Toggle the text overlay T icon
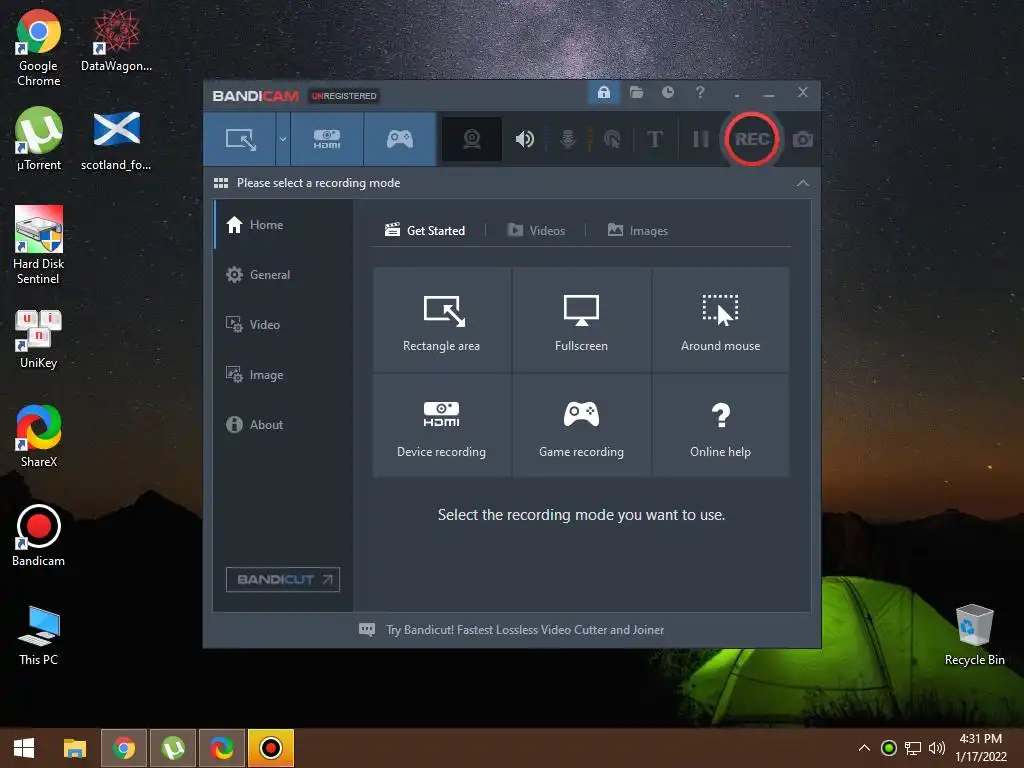The width and height of the screenshot is (1024, 768). point(654,139)
